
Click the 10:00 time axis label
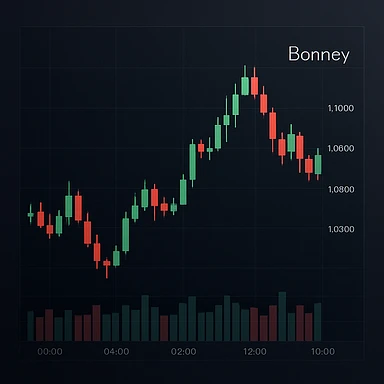323,352
